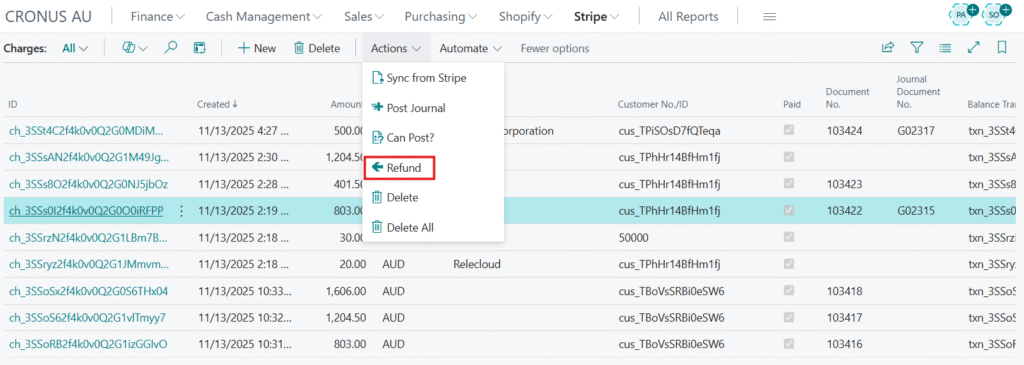Expand the Stripe menu

(597, 16)
